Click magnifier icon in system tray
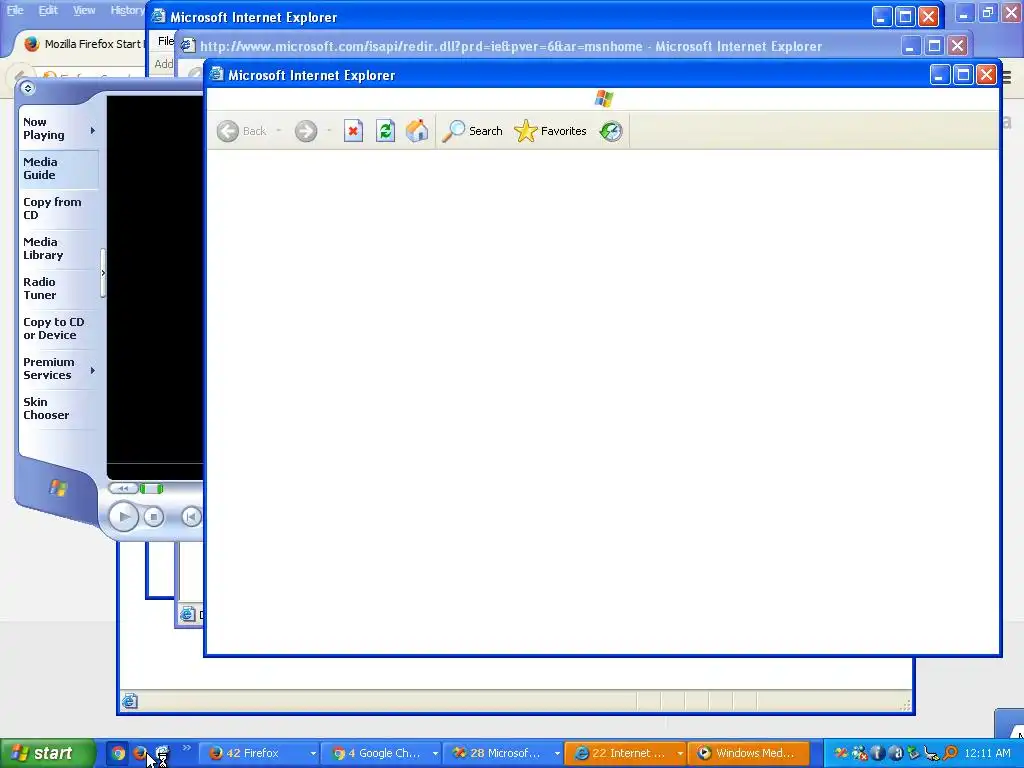The image size is (1024, 768). click(950, 753)
